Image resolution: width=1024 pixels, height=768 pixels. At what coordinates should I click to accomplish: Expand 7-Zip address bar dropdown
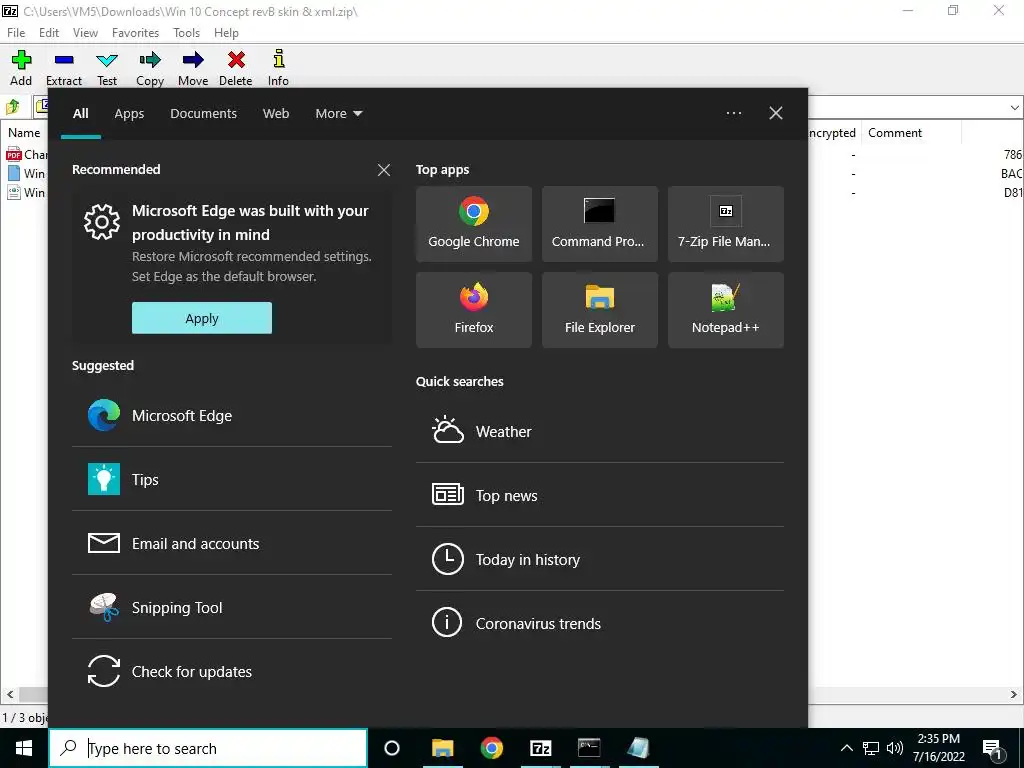(1014, 108)
